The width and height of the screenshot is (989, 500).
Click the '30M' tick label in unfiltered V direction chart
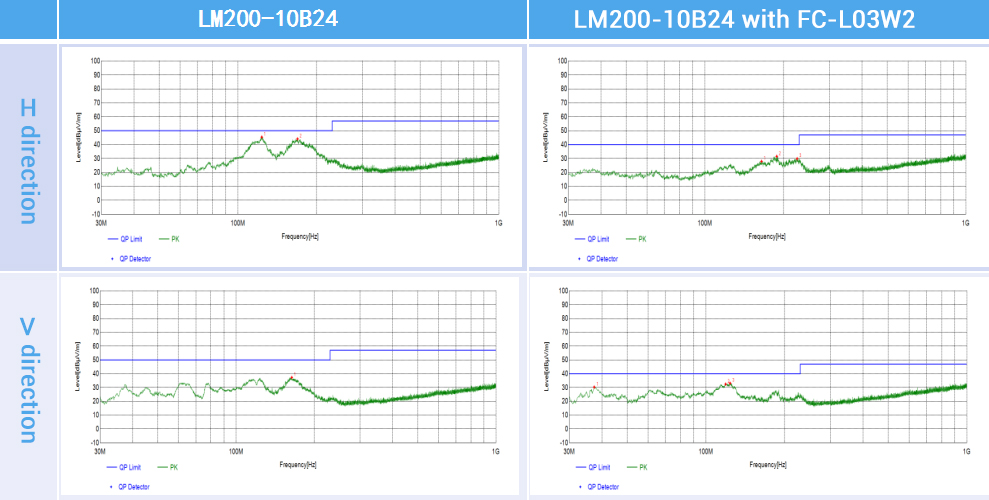pyautogui.click(x=100, y=451)
